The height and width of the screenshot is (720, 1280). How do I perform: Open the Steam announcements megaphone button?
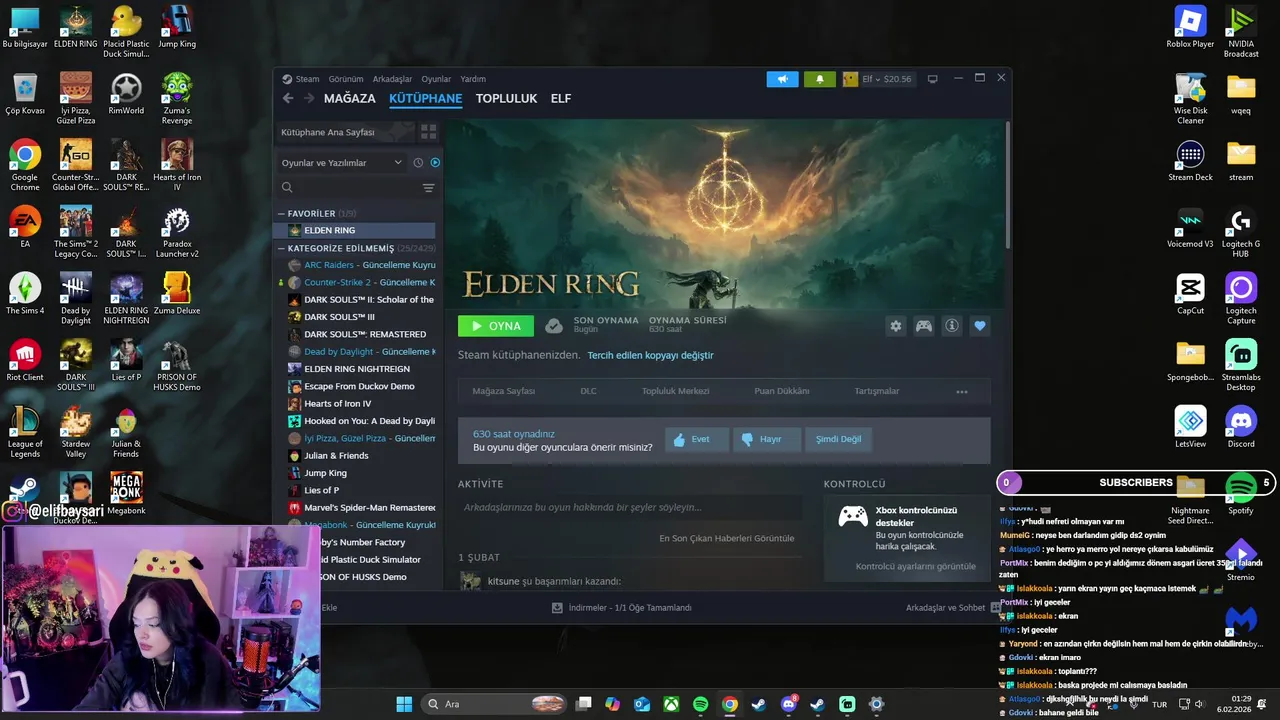point(782,79)
